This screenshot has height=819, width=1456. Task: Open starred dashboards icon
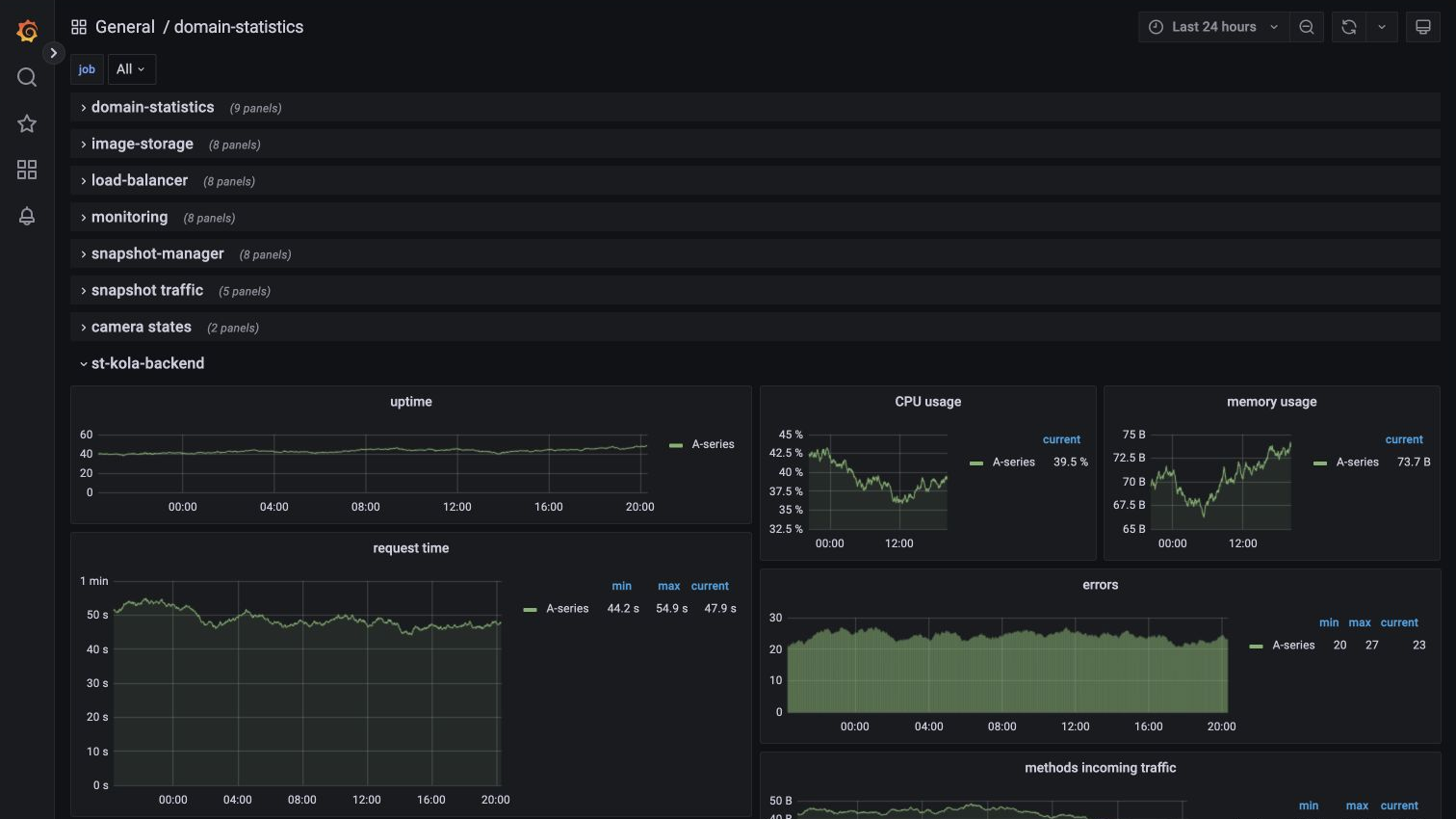coord(27,123)
